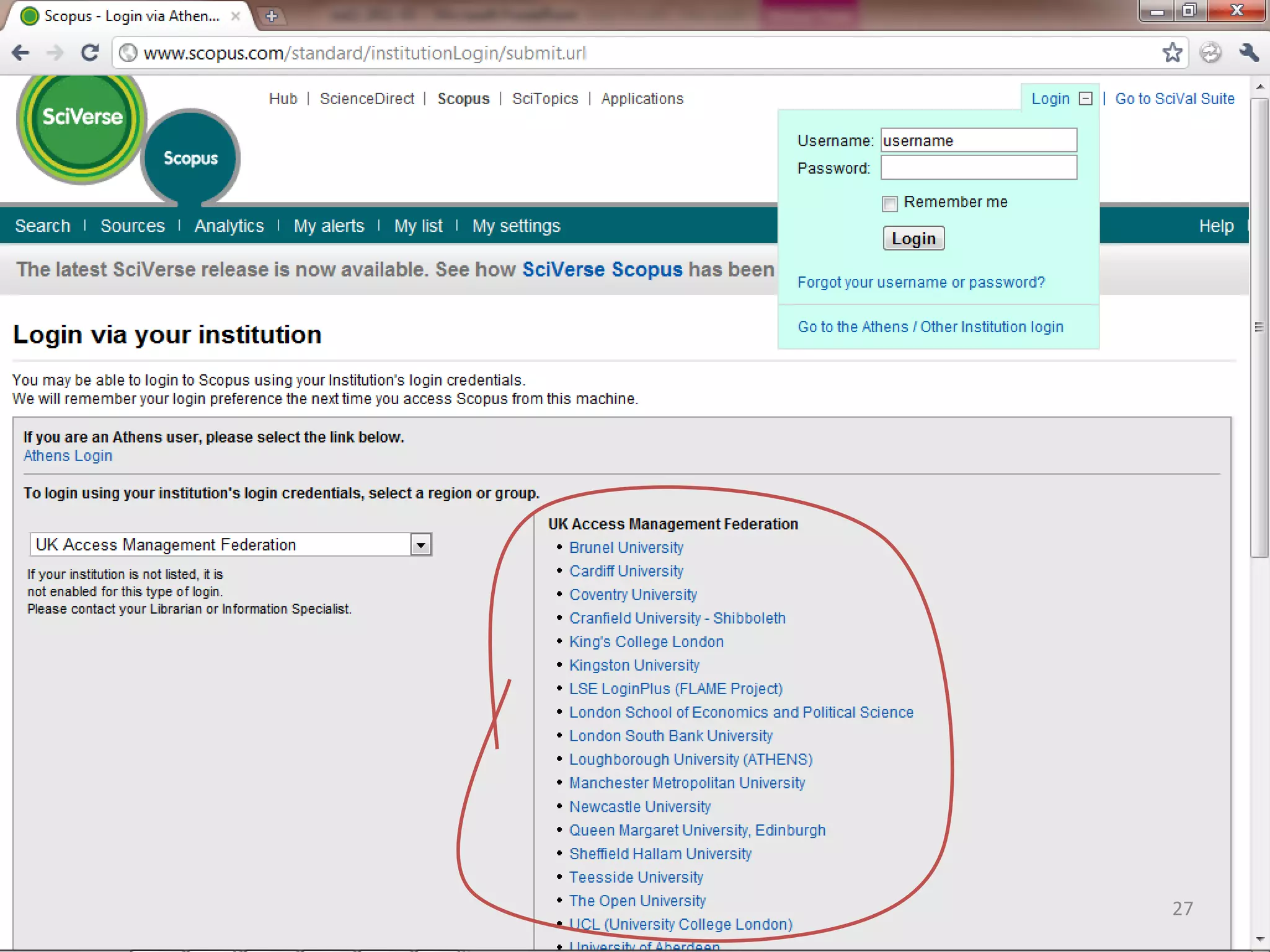The height and width of the screenshot is (952, 1270).
Task: Open SciTopics in top navigation
Action: click(545, 99)
